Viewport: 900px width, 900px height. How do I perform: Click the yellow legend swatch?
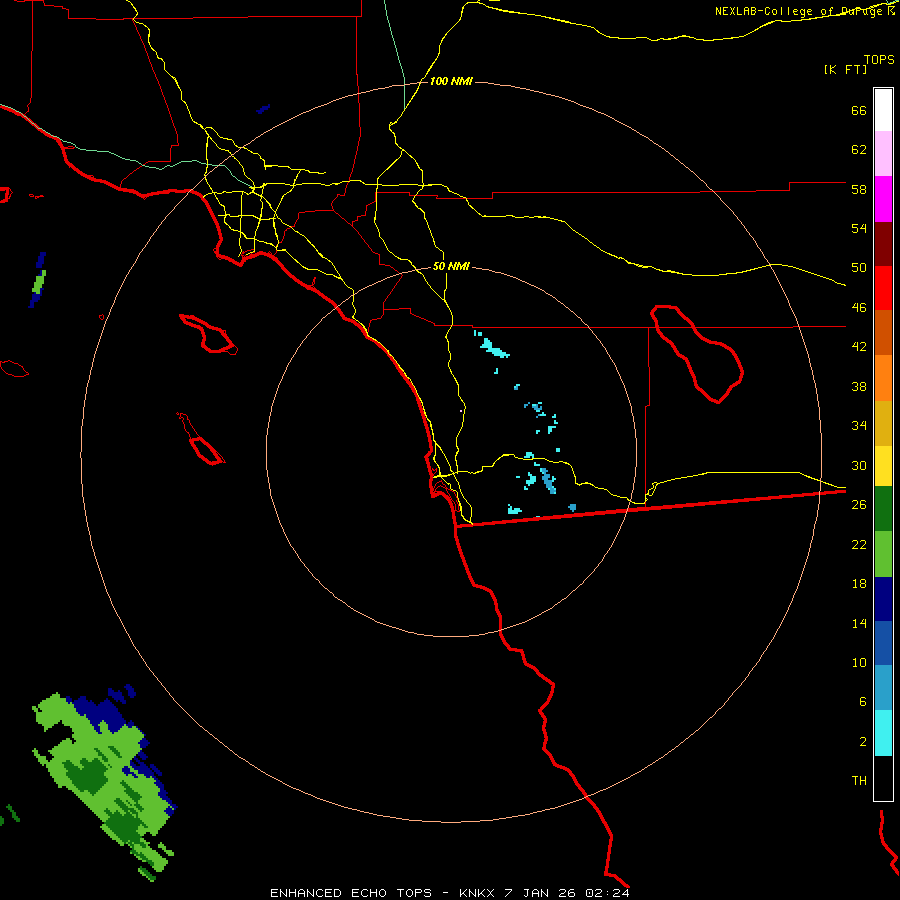pos(883,466)
